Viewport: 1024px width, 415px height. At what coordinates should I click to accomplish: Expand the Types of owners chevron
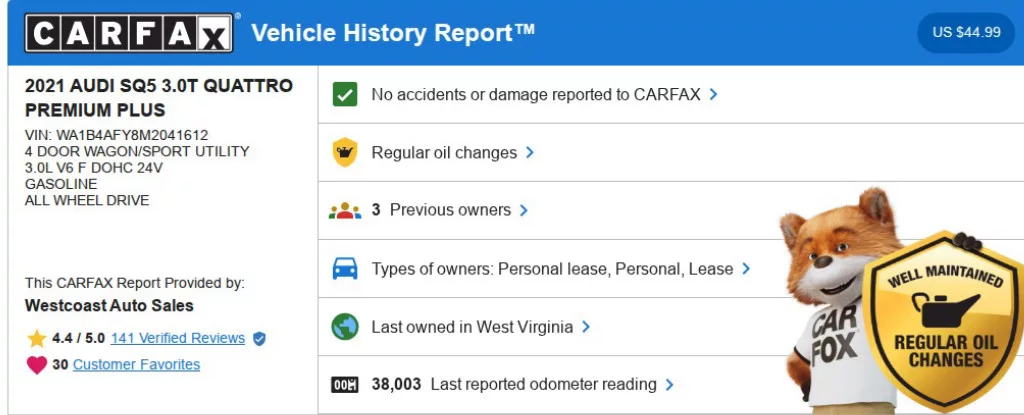(746, 269)
